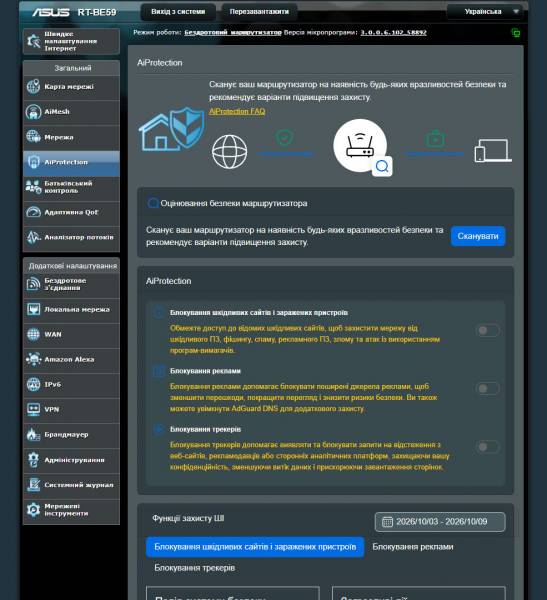
Task: Click the router scan magnifier icon
Action: click(382, 166)
